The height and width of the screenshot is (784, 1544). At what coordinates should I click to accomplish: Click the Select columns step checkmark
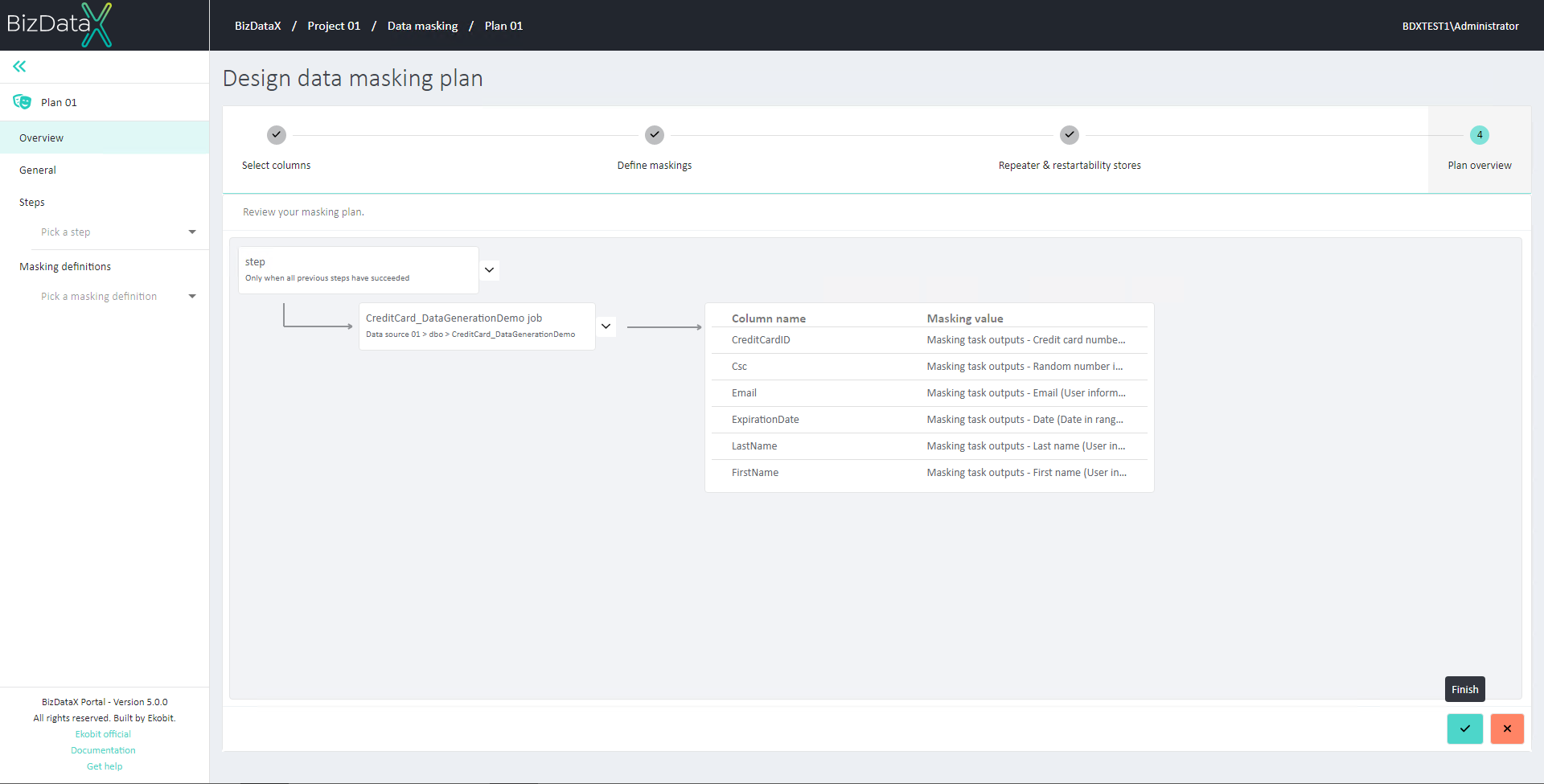[277, 135]
